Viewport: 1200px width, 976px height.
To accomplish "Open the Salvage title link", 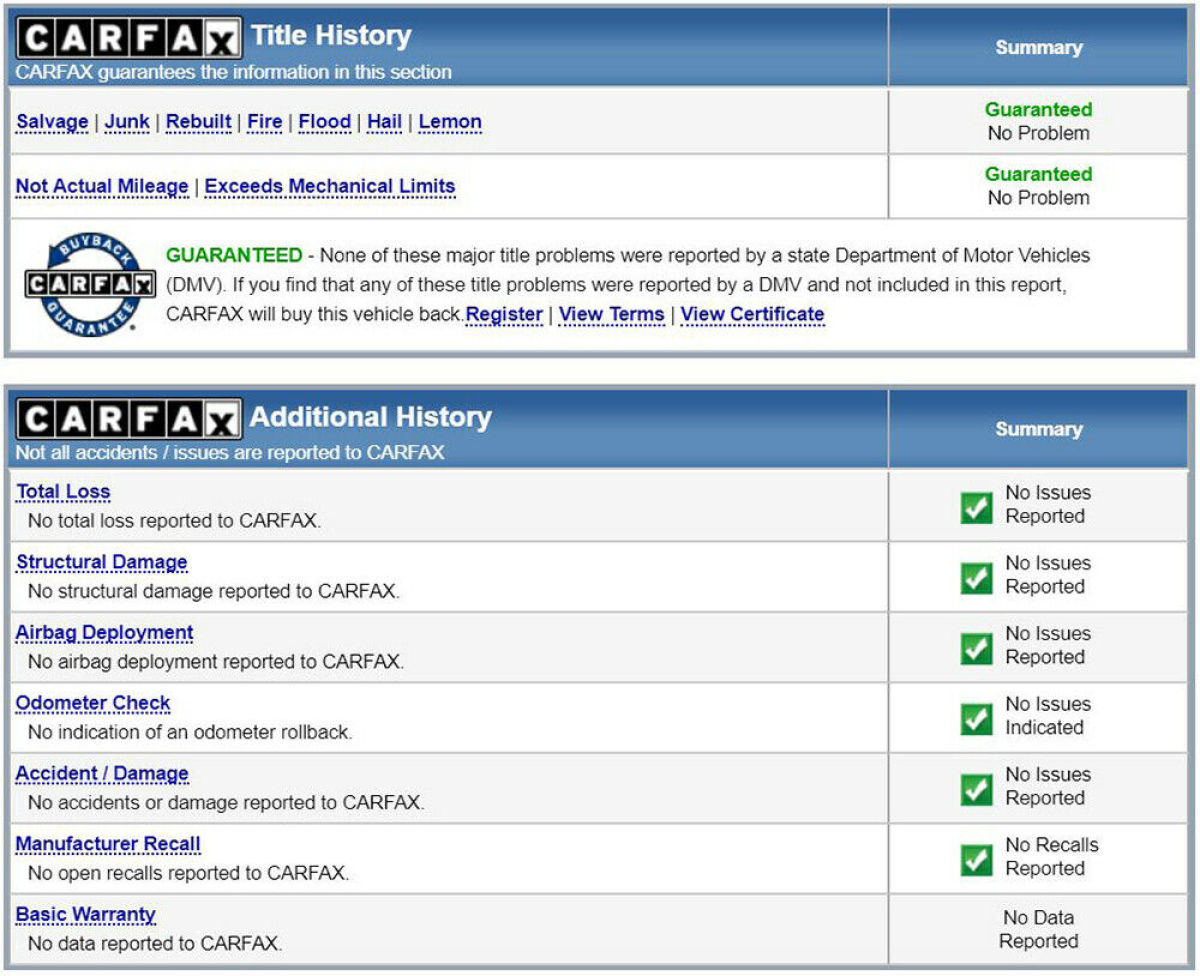I will [52, 122].
